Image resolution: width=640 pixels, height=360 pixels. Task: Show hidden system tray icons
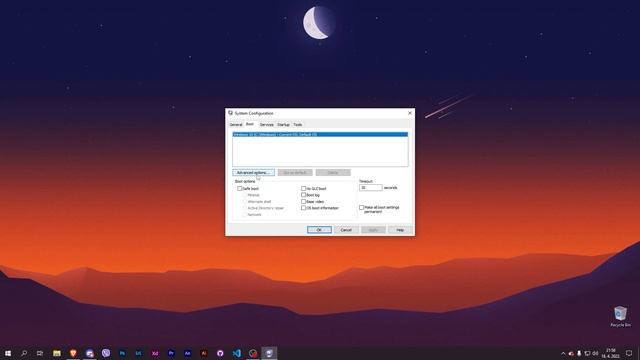(x=563, y=353)
